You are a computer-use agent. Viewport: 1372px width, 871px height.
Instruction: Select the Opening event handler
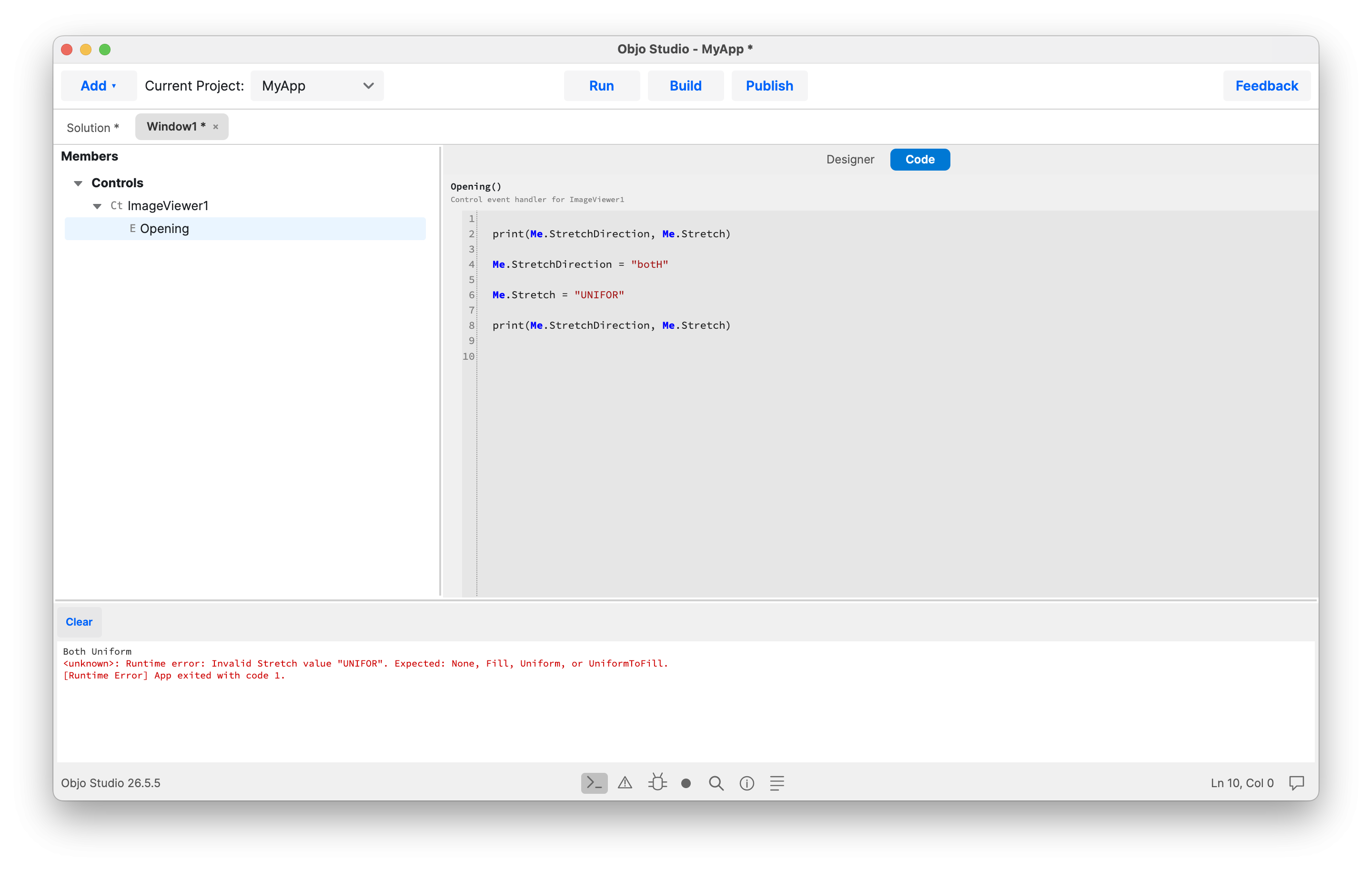[x=245, y=228]
